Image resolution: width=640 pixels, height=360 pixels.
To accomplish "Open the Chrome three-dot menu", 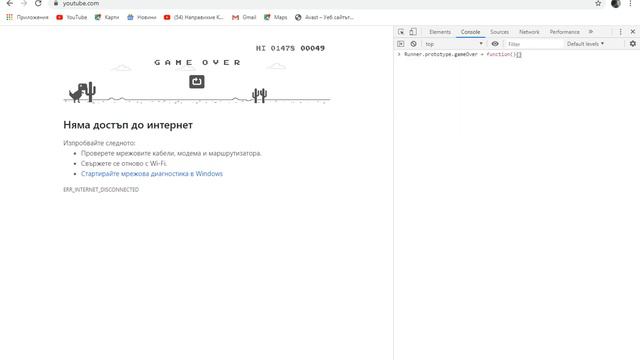I will click(631, 3).
